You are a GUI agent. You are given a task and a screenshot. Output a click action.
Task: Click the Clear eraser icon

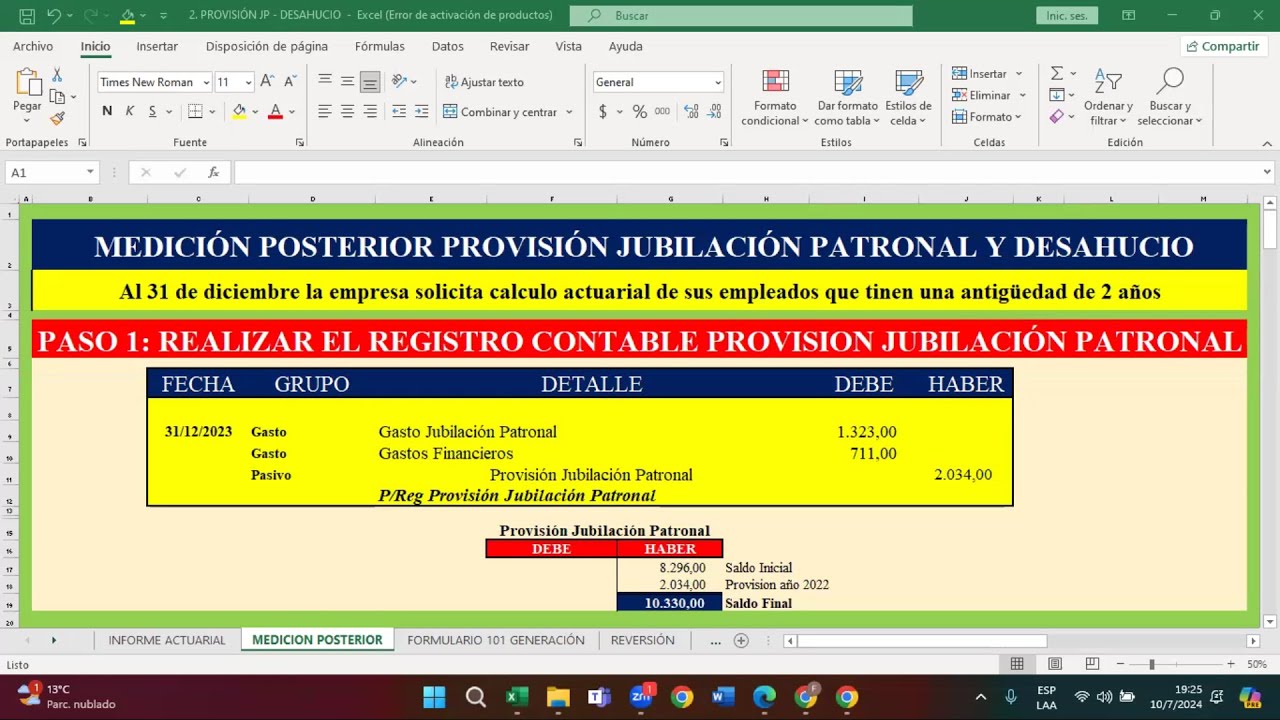(x=1057, y=117)
